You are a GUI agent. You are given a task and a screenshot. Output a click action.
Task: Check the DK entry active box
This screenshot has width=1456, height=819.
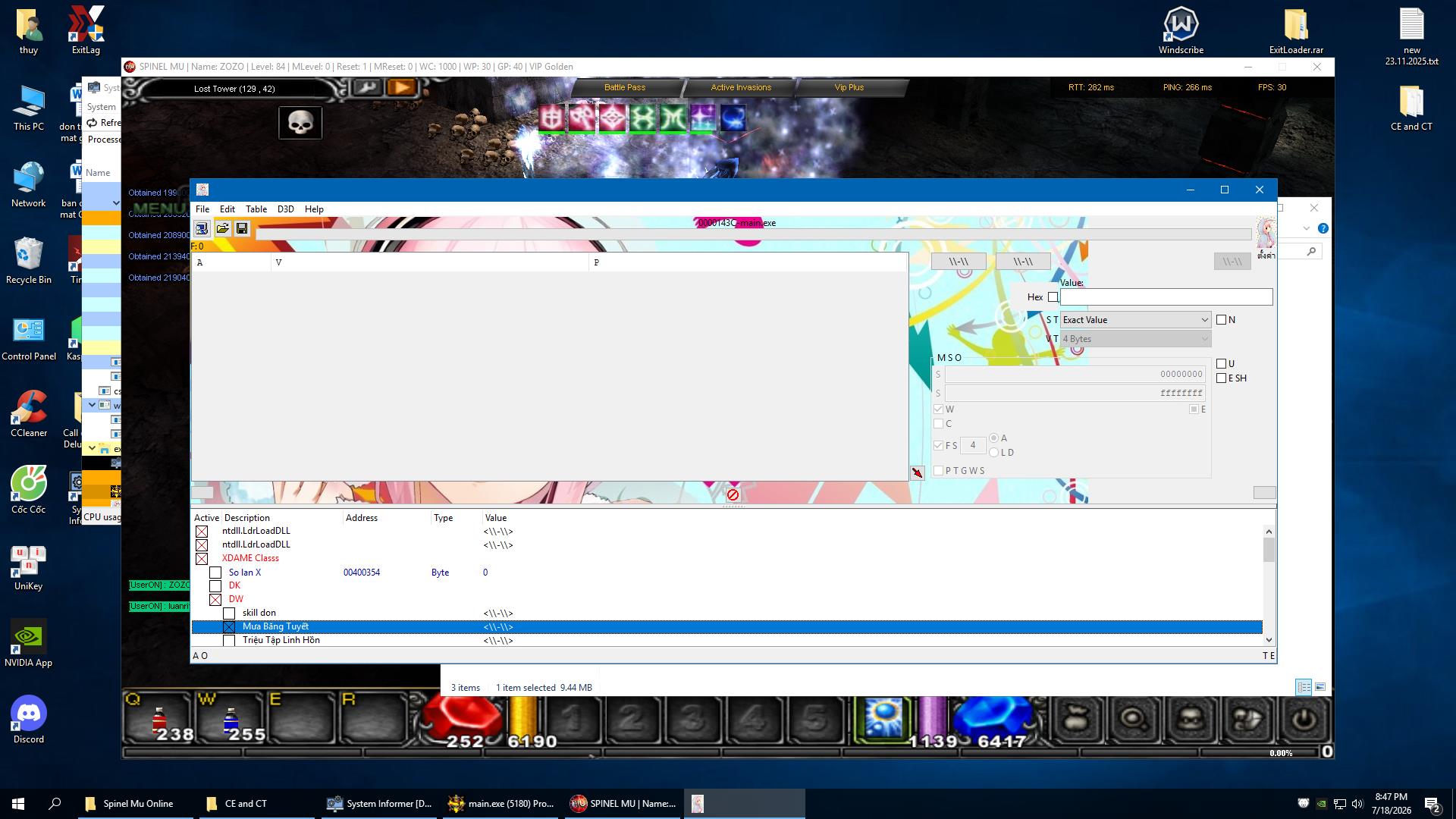[215, 586]
